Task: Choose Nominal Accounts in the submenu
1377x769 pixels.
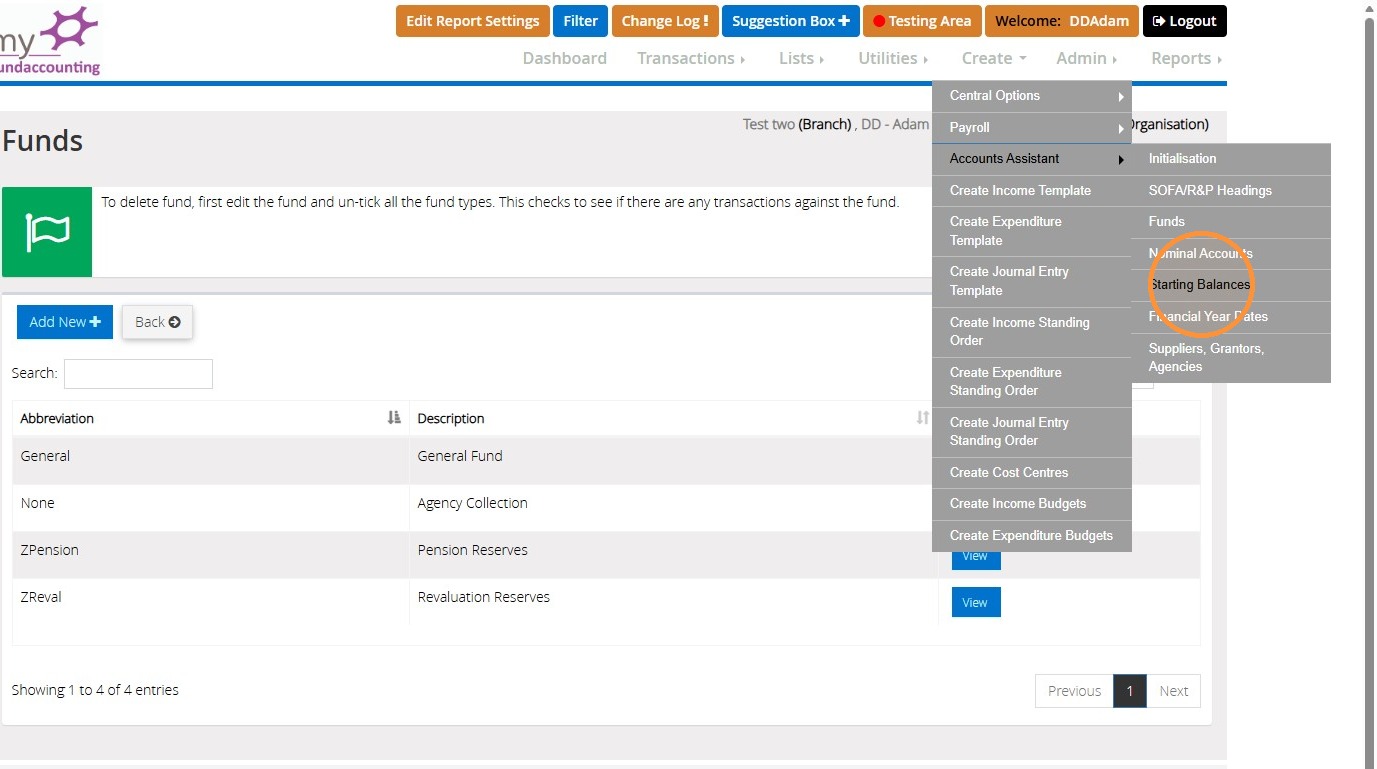Action: 1231,254
